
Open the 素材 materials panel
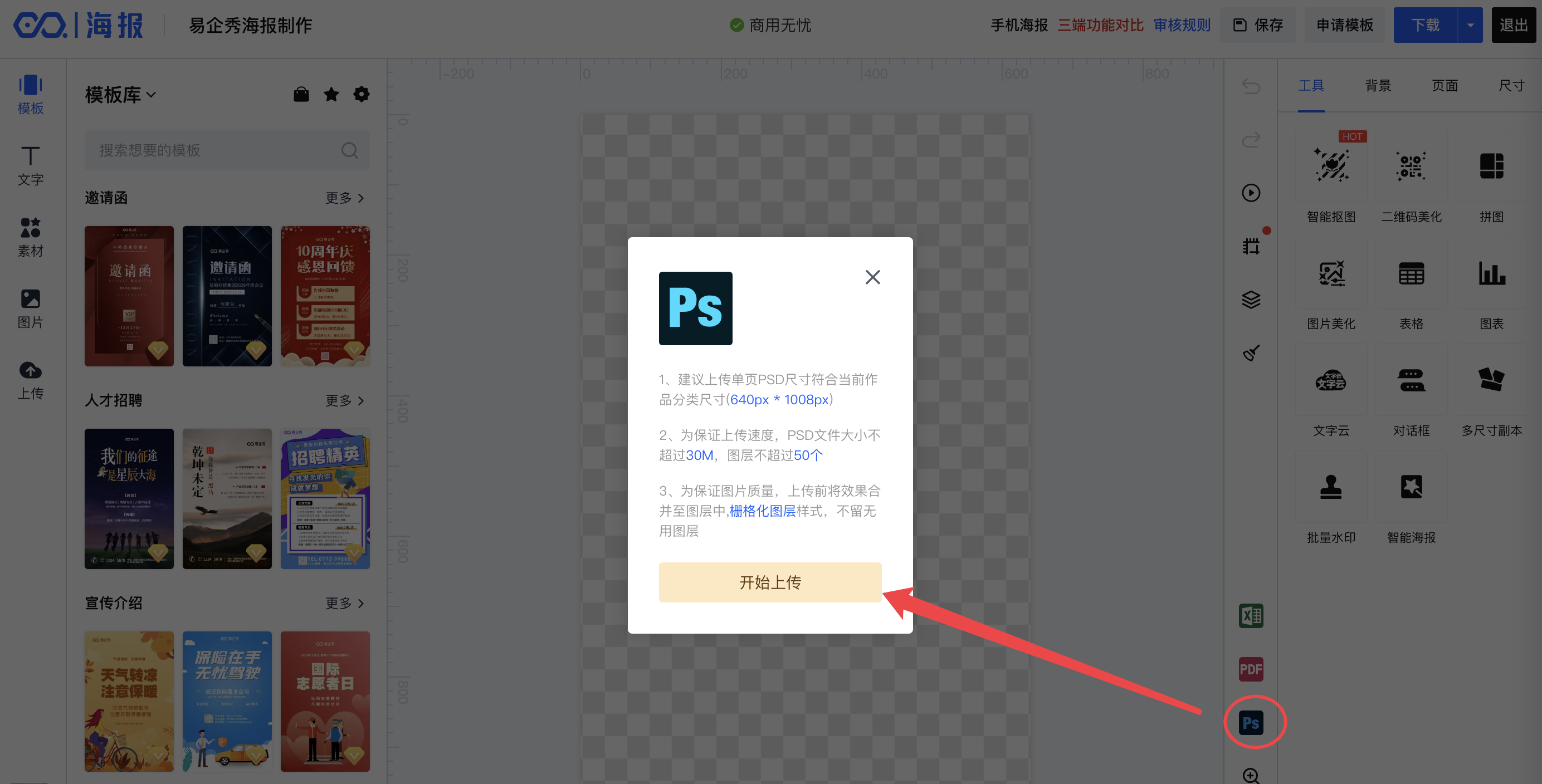click(31, 237)
